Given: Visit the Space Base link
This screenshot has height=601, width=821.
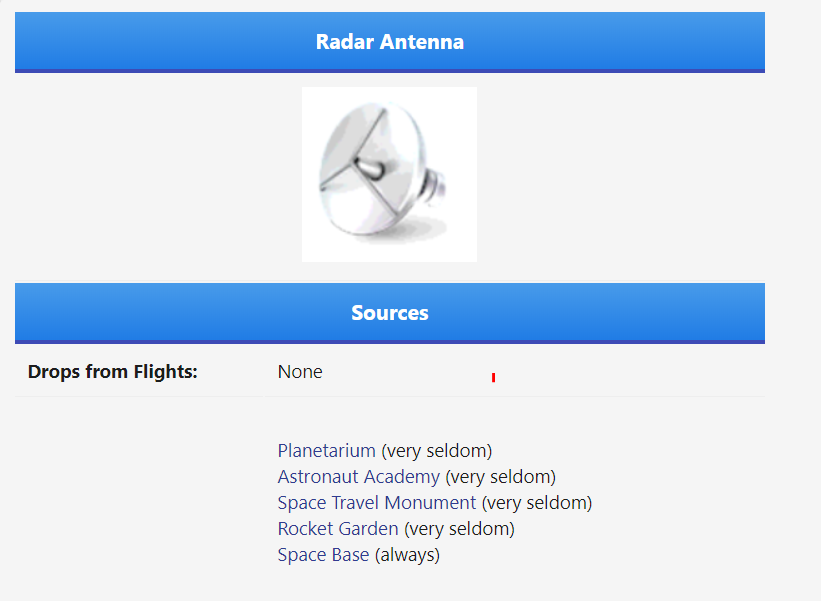Looking at the screenshot, I should 323,555.
